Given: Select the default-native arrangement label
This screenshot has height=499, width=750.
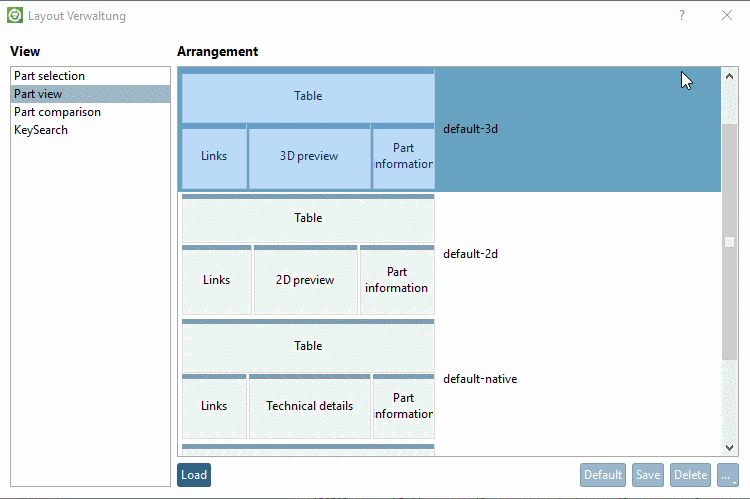Looking at the screenshot, I should (x=480, y=379).
